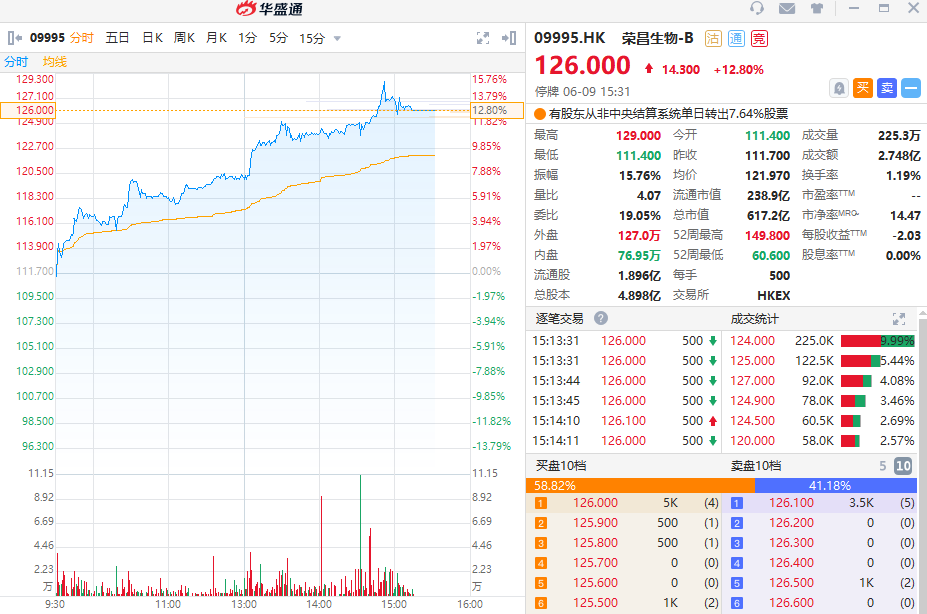Select ask level 1 price 126.100
927x614 pixels.
(791, 503)
